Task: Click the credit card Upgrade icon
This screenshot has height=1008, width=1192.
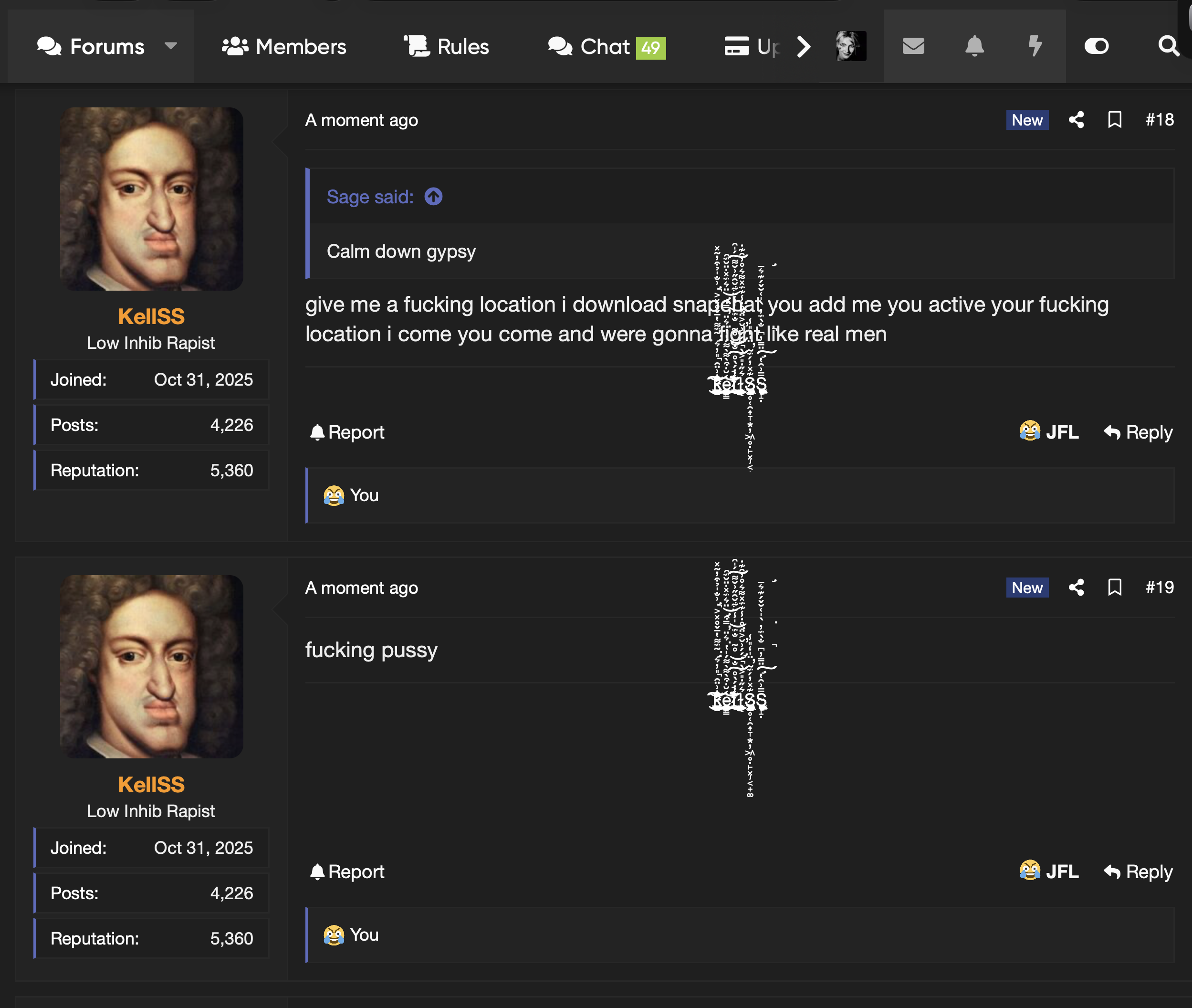Action: tap(737, 46)
